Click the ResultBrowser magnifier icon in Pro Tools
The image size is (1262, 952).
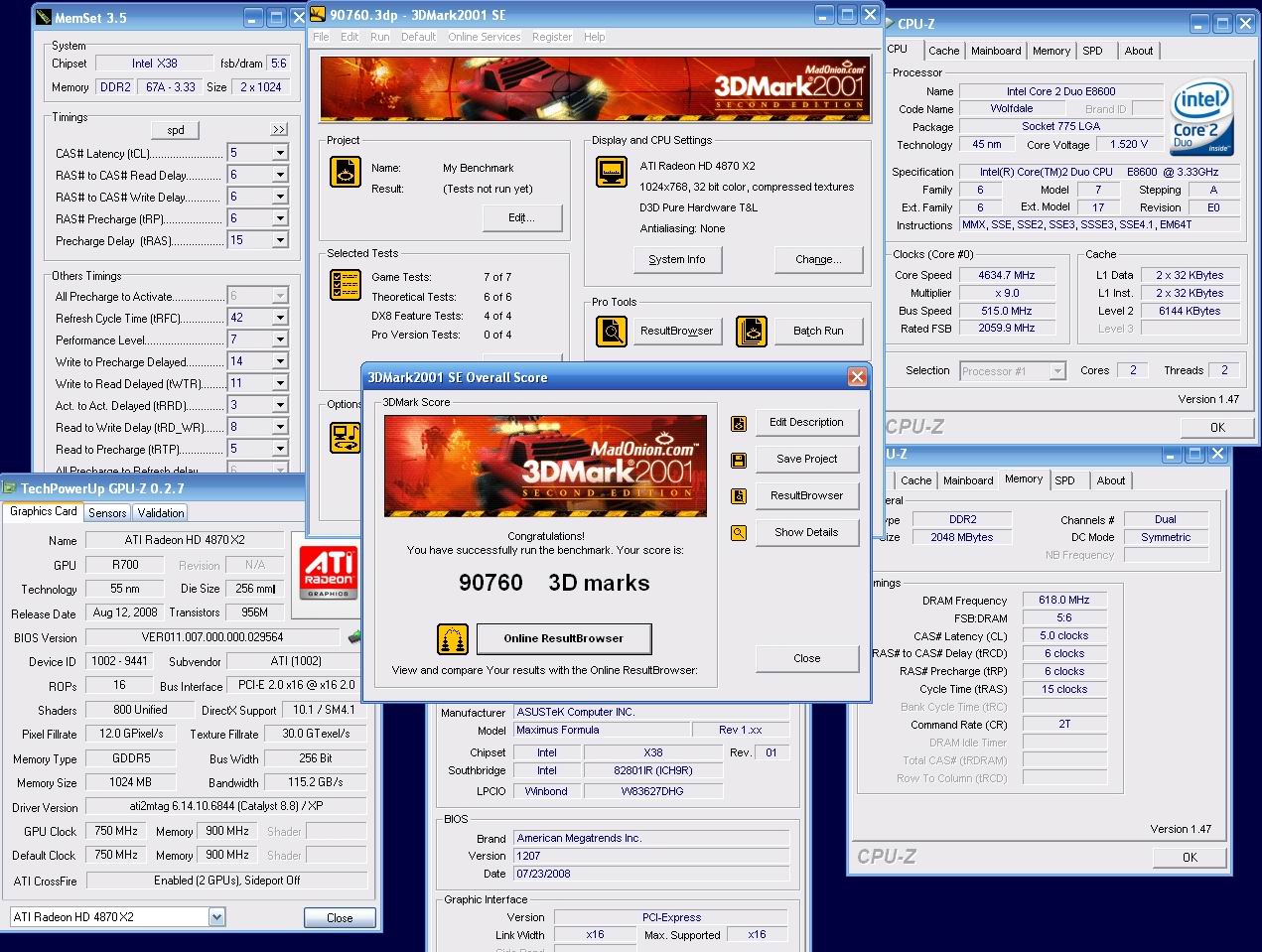pyautogui.click(x=612, y=331)
